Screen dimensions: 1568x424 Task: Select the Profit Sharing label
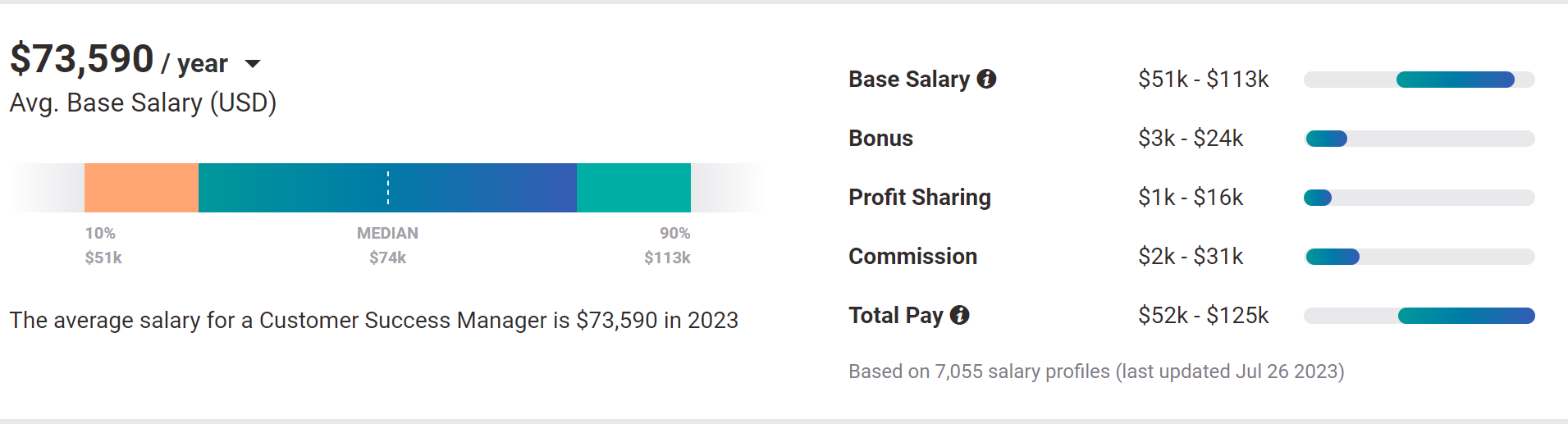point(920,198)
